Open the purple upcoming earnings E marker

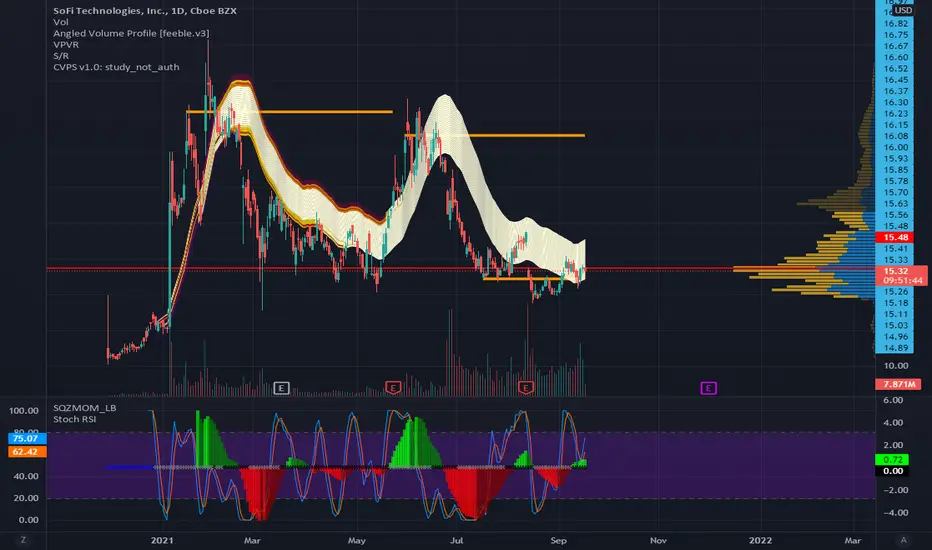click(x=708, y=388)
